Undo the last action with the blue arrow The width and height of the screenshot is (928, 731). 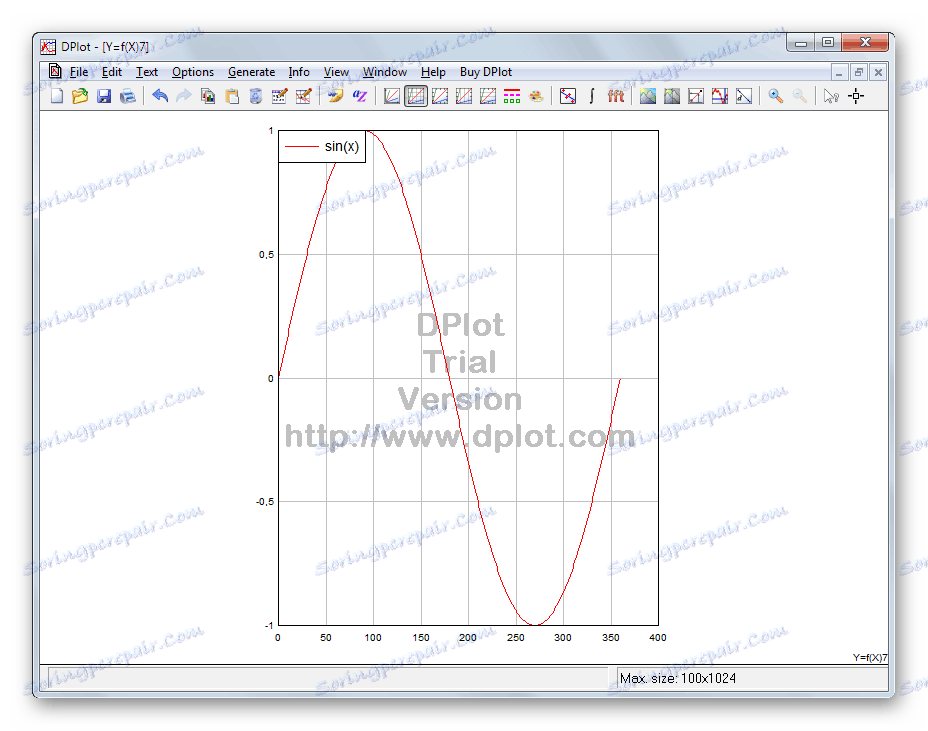(160, 96)
